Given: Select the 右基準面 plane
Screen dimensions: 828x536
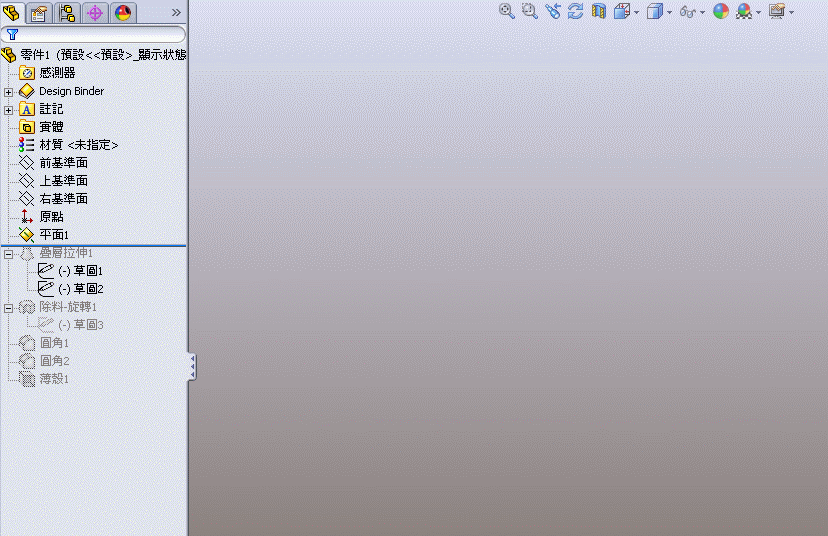Looking at the screenshot, I should 53,199.
